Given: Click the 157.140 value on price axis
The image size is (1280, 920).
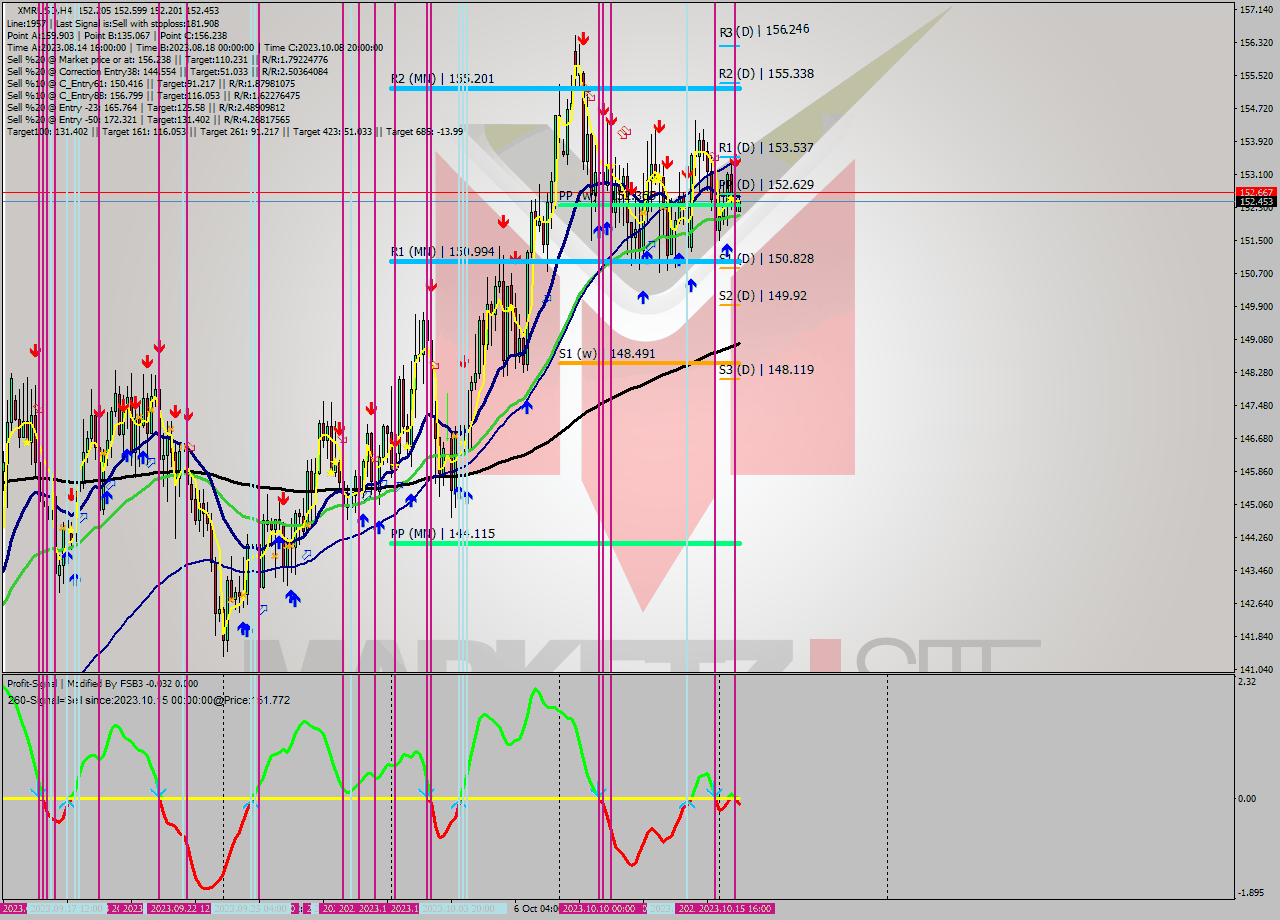Looking at the screenshot, I should [1255, 10].
